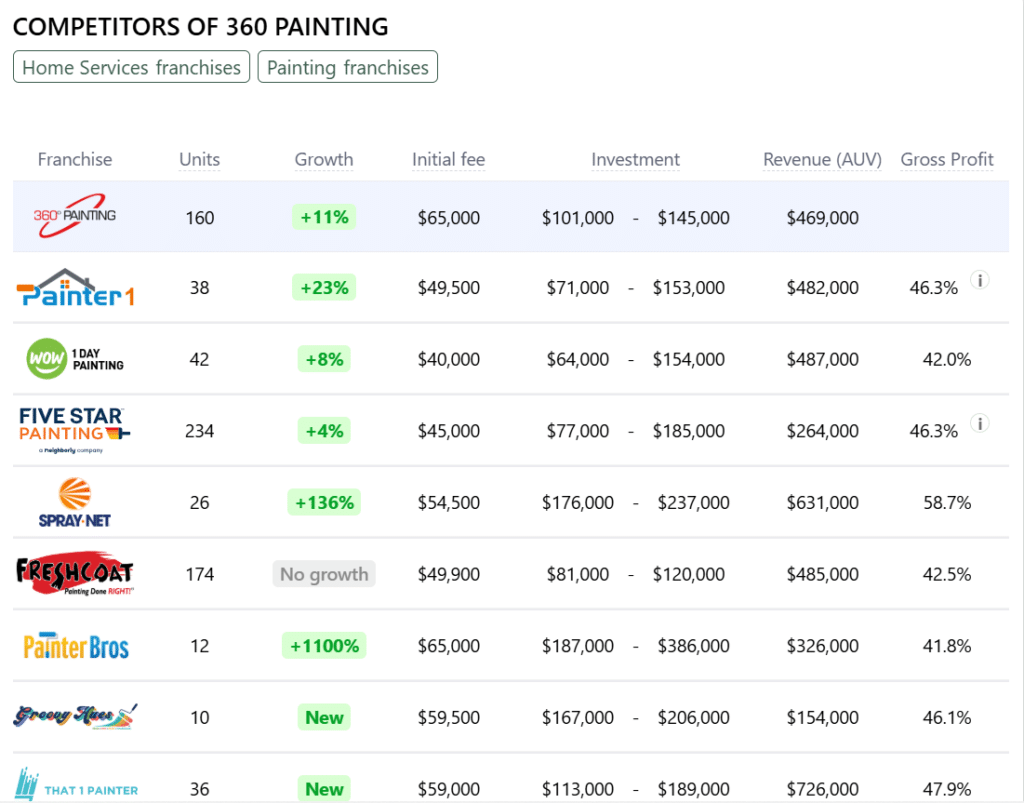1024x803 pixels.
Task: Select the $59,500 initial fee cell
Action: coord(449,717)
